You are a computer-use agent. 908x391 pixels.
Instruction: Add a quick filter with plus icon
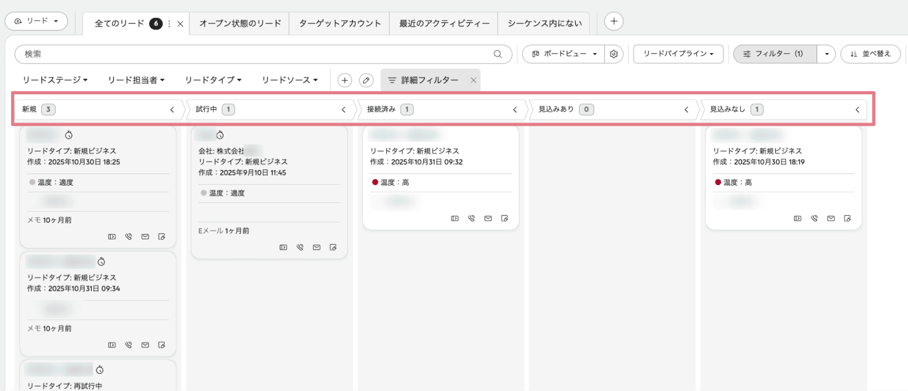(345, 81)
